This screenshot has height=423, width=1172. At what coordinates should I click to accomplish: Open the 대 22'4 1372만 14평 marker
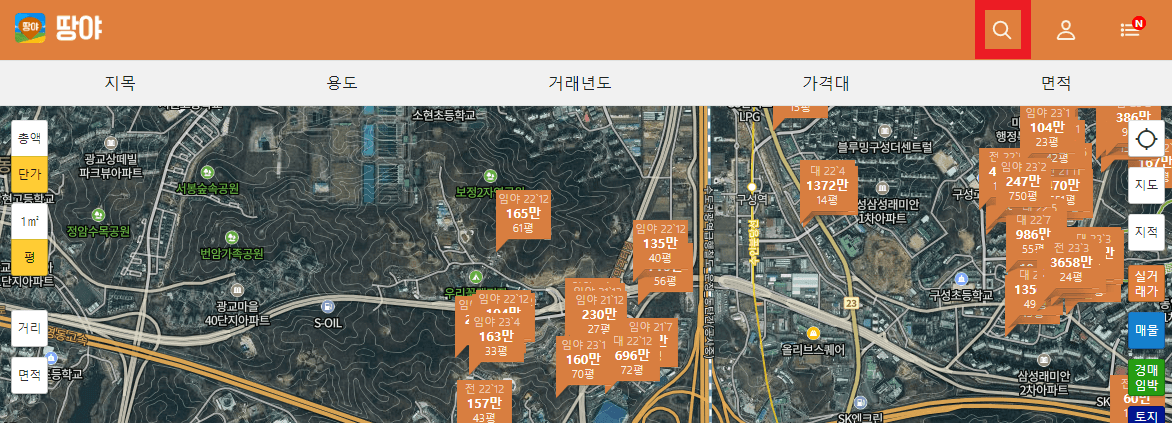pyautogui.click(x=827, y=185)
